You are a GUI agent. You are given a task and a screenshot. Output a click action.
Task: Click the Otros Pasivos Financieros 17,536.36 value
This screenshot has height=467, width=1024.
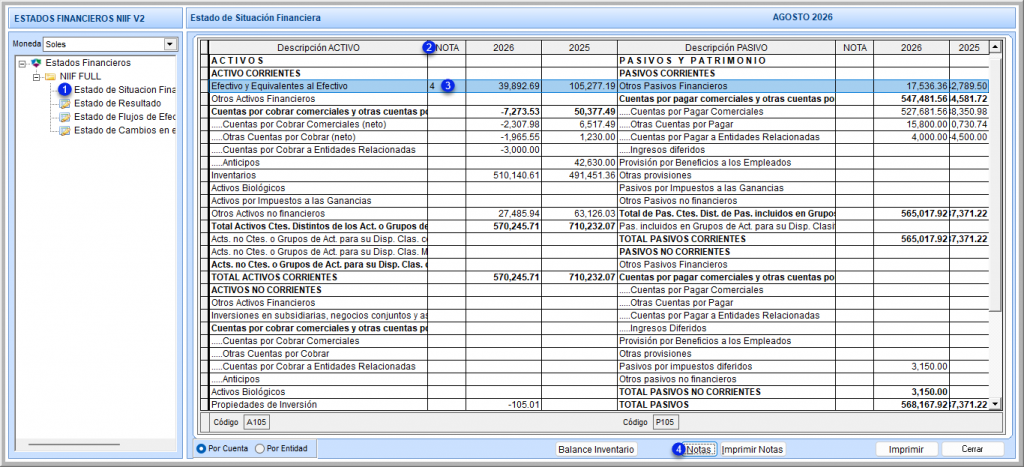[x=912, y=86]
